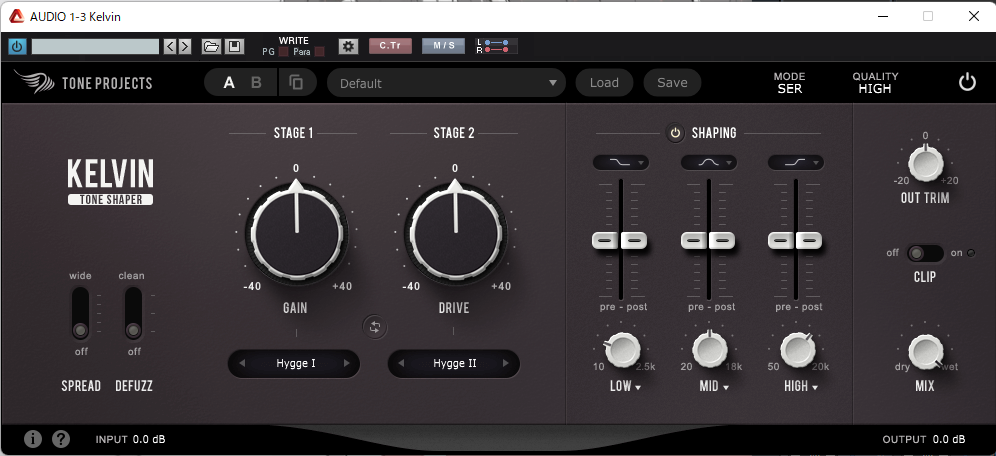Click the HIGH band post fader handle
Screen dimensions: 996x456
(809, 240)
